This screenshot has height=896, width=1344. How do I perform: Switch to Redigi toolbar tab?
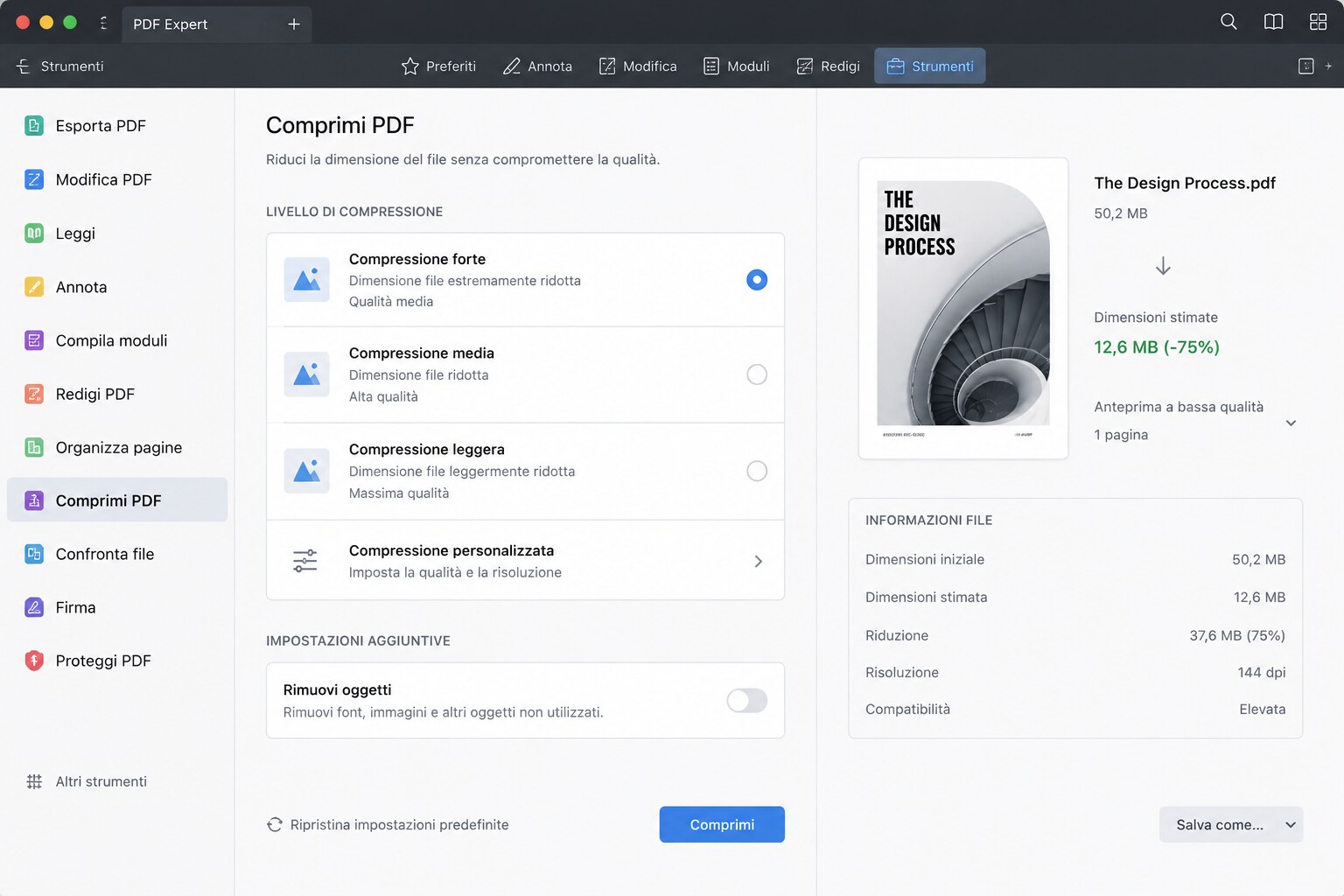828,66
